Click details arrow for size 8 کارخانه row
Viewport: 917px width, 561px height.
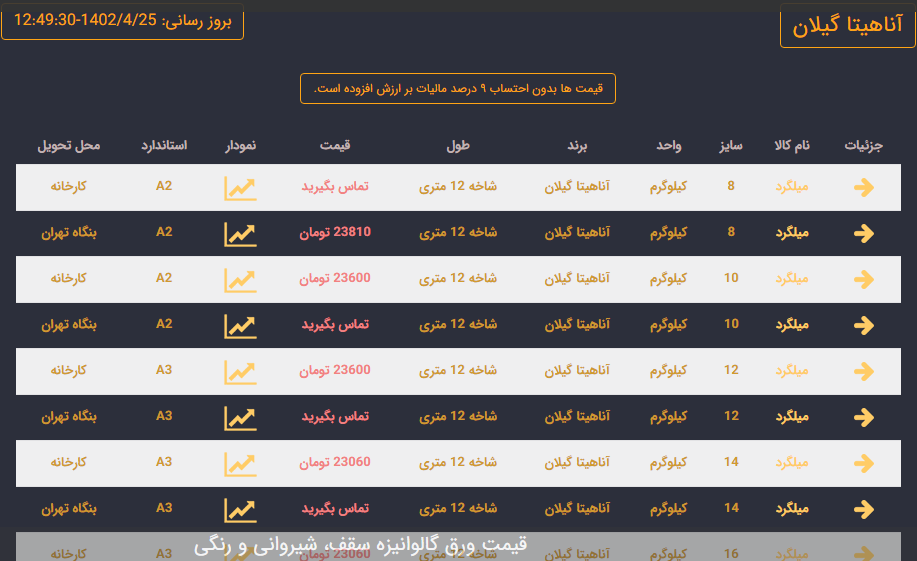pos(864,187)
